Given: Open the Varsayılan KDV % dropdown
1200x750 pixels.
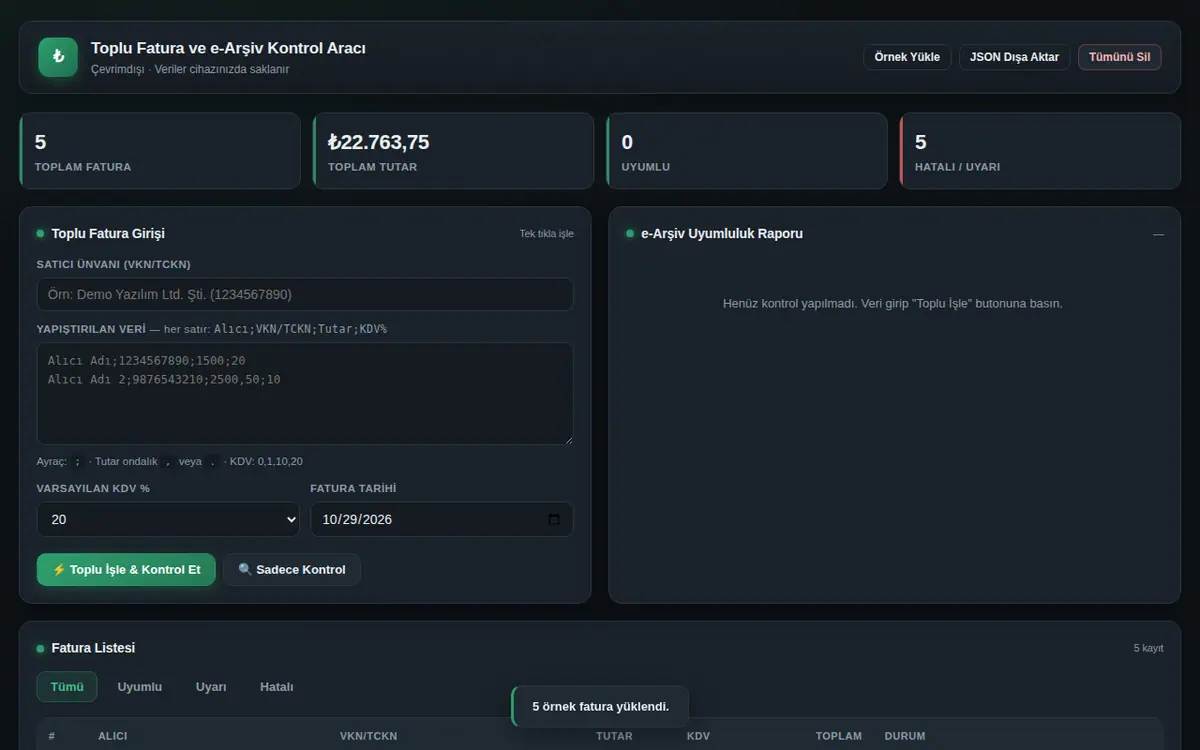Looking at the screenshot, I should tap(168, 520).
